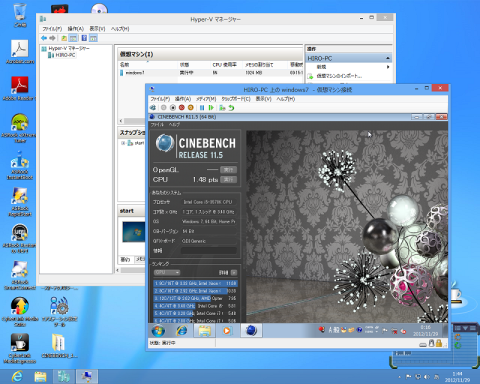Open 操作(A) menu in VM connection window

[x=183, y=99]
